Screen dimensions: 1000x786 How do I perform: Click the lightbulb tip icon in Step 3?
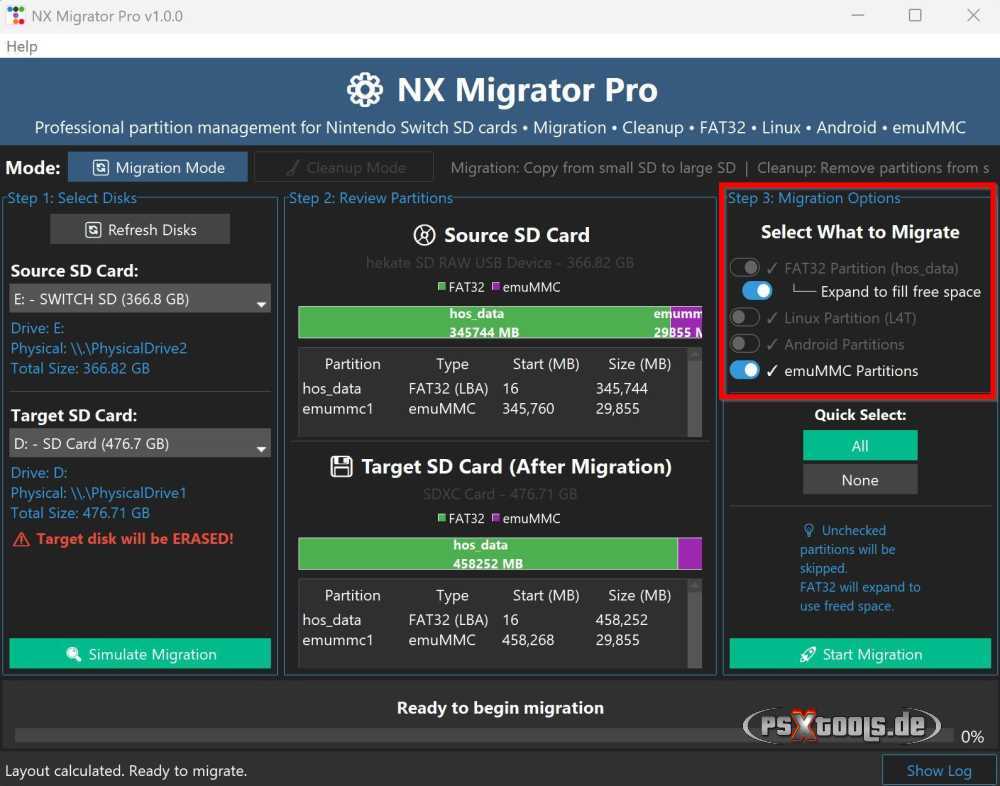click(808, 530)
